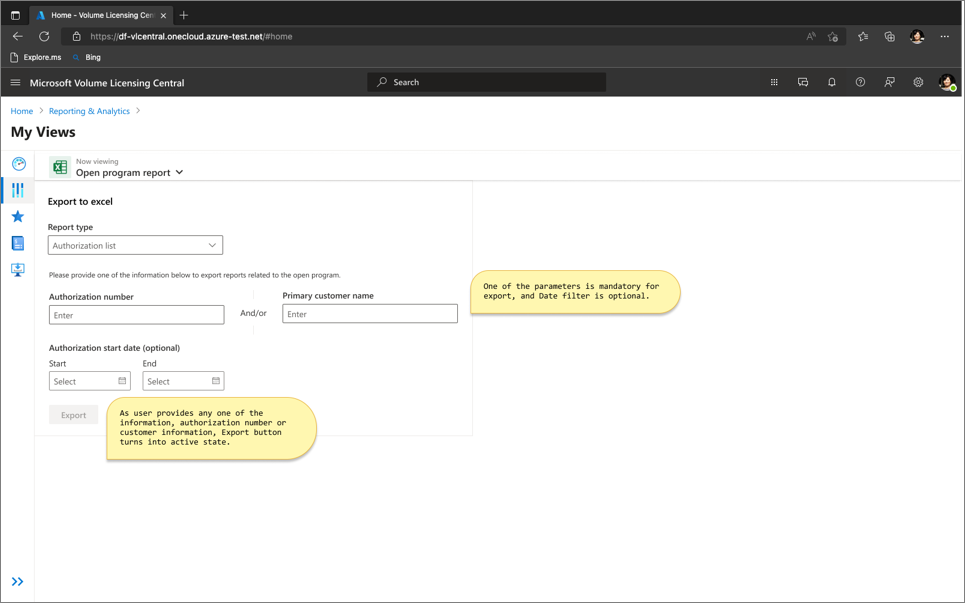This screenshot has height=603, width=965.
Task: Open browser settings and more menu
Action: click(945, 36)
